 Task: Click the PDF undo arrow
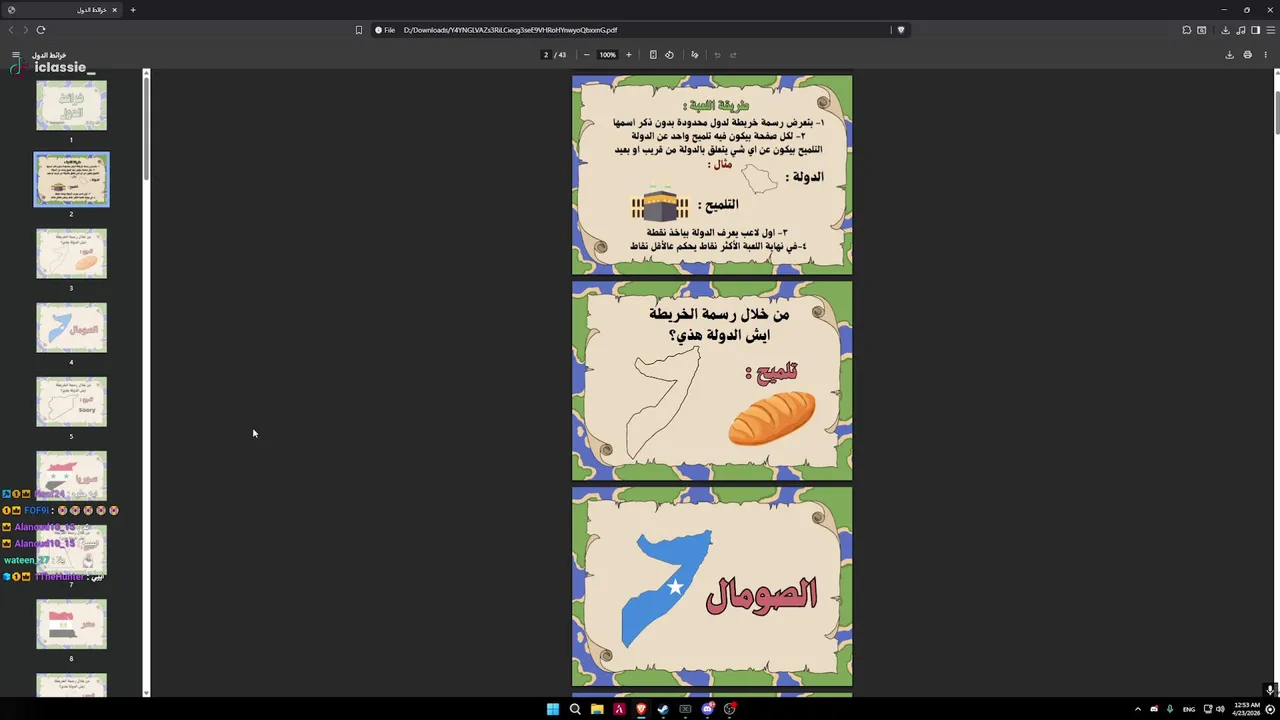pyautogui.click(x=717, y=55)
